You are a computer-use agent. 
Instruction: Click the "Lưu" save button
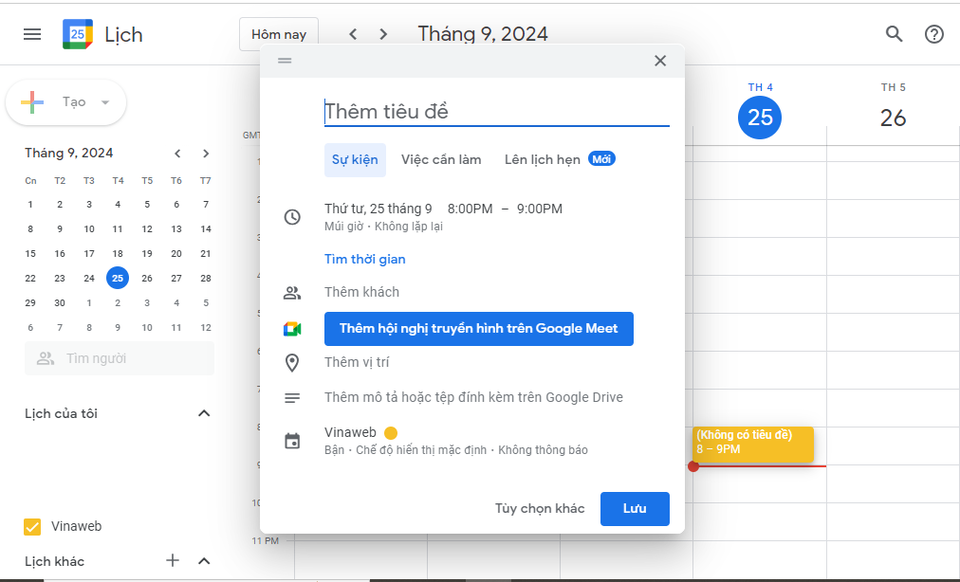coord(634,509)
